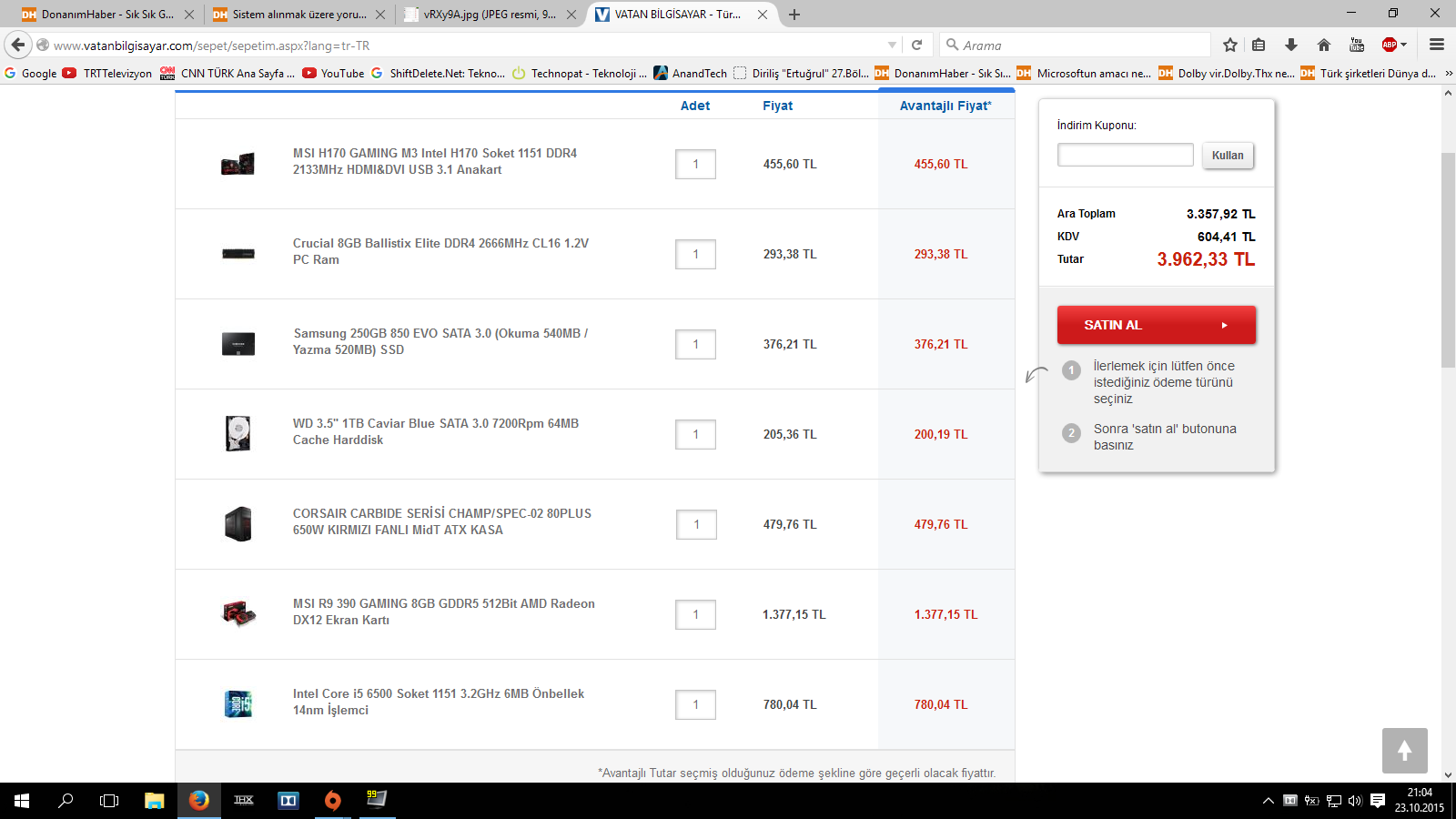Switch to the DonanımHaber Sık Sık tab
Image resolution: width=1456 pixels, height=819 pixels.
[x=107, y=15]
